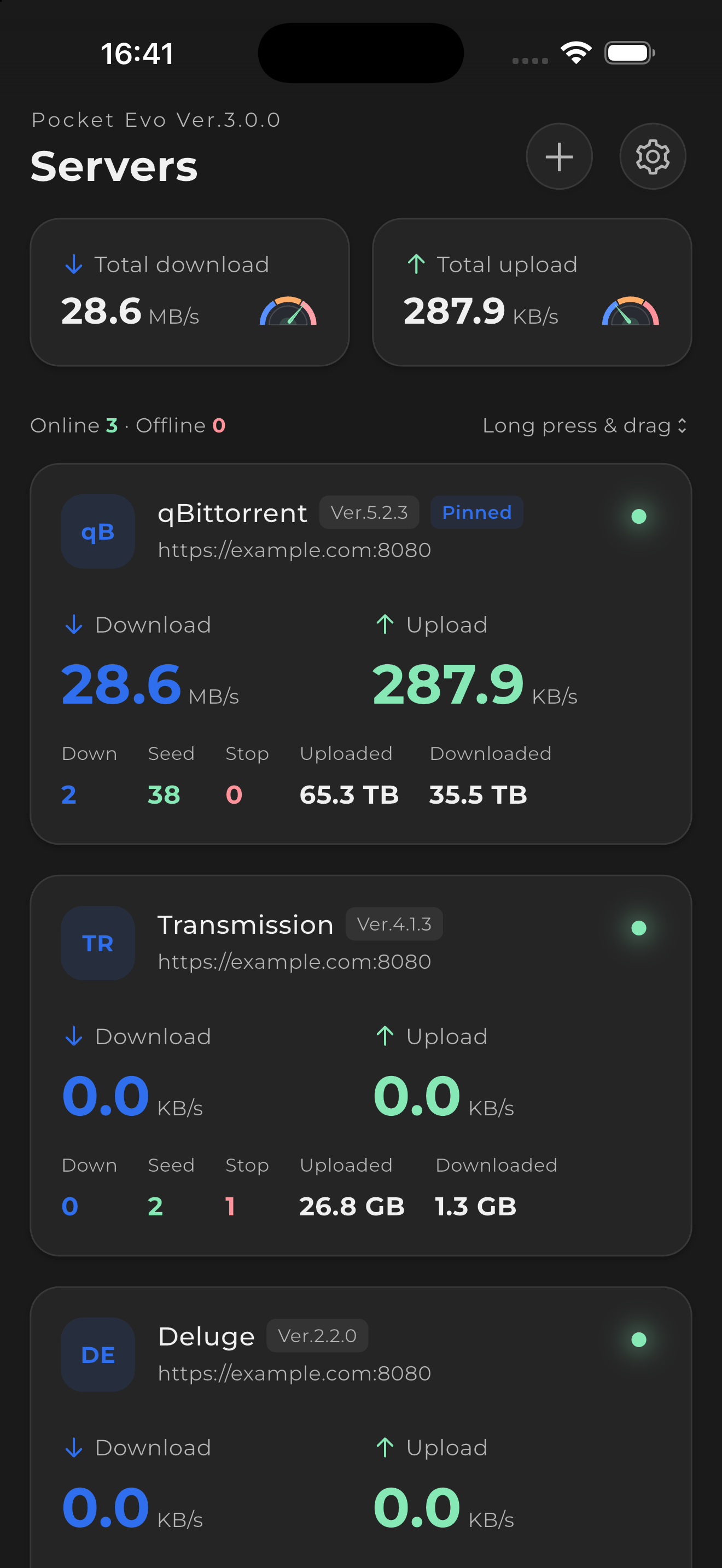Open the Total upload summary card
Screen dimensions: 722x1568
click(532, 292)
